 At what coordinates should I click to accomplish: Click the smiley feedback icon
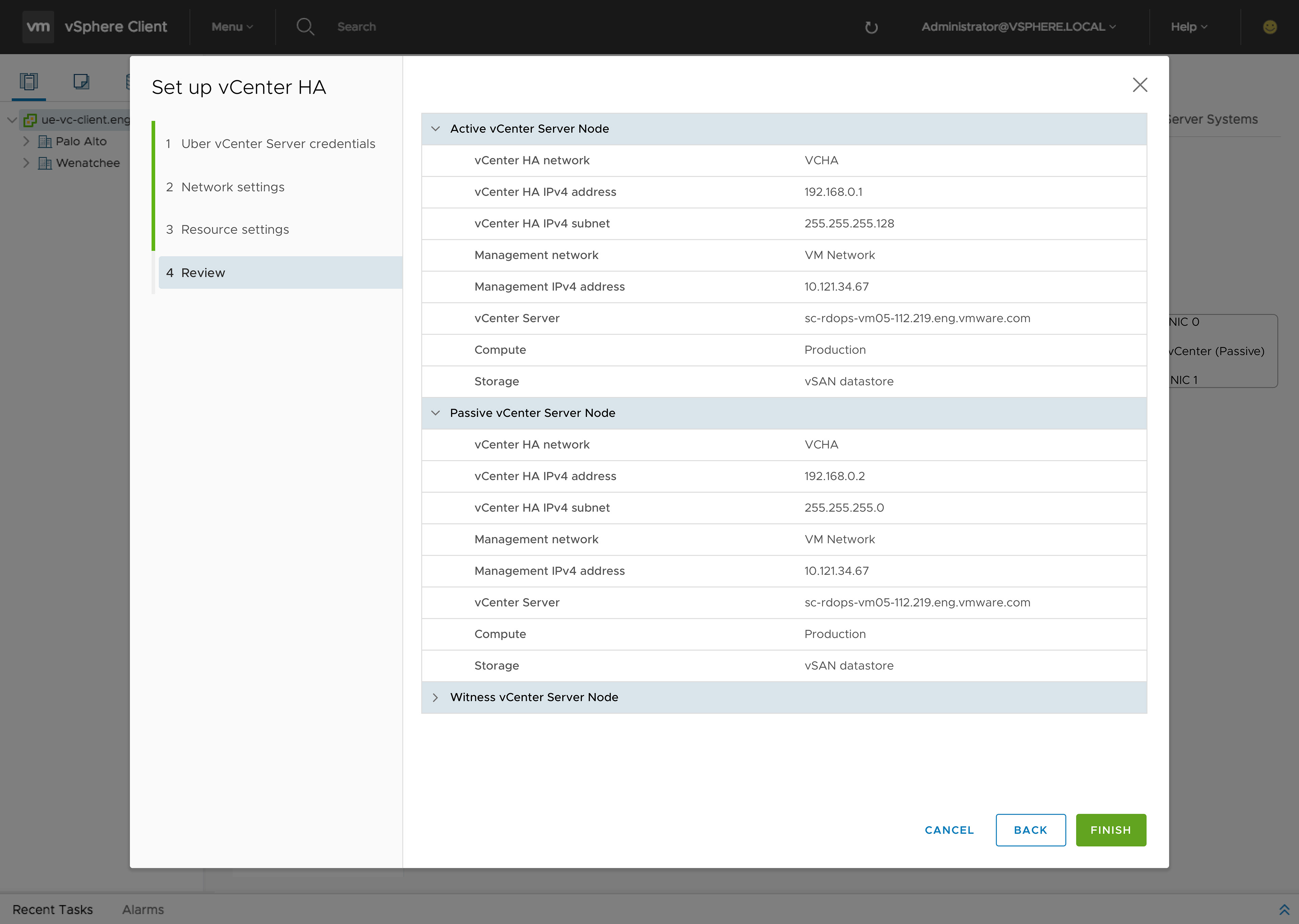[x=1270, y=27]
